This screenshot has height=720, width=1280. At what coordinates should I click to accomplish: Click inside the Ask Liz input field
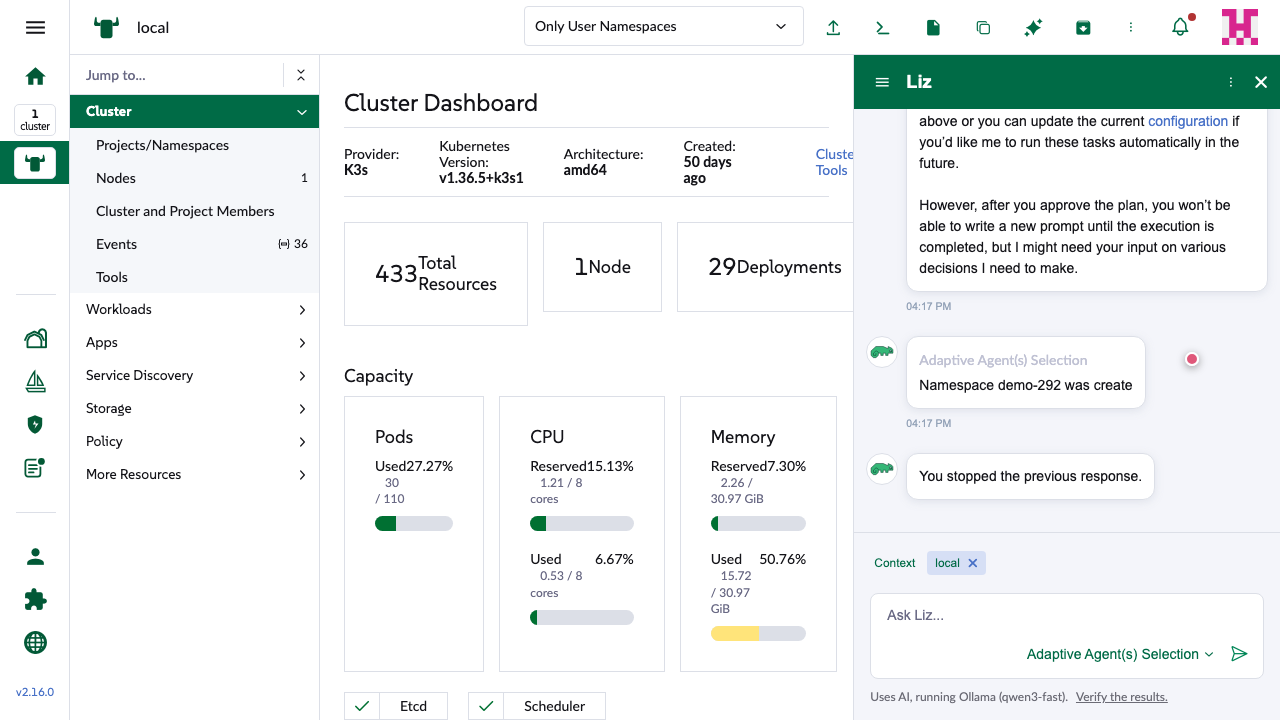pyautogui.click(x=1067, y=616)
